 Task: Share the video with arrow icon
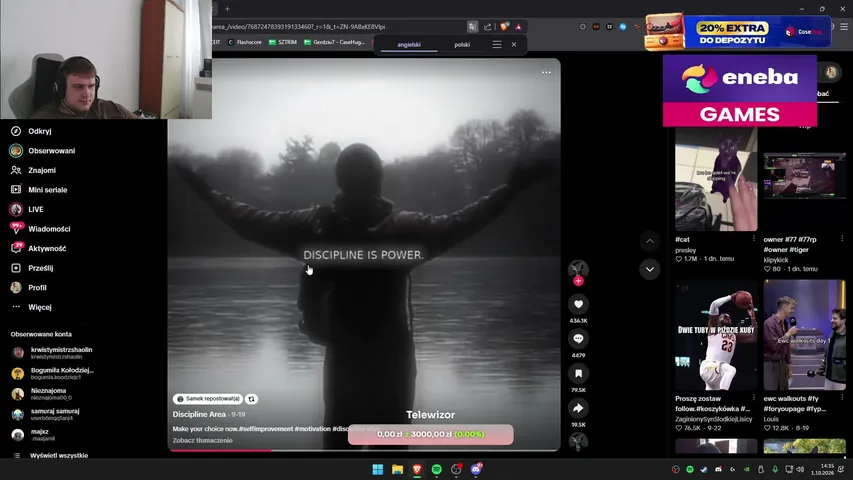click(x=578, y=408)
